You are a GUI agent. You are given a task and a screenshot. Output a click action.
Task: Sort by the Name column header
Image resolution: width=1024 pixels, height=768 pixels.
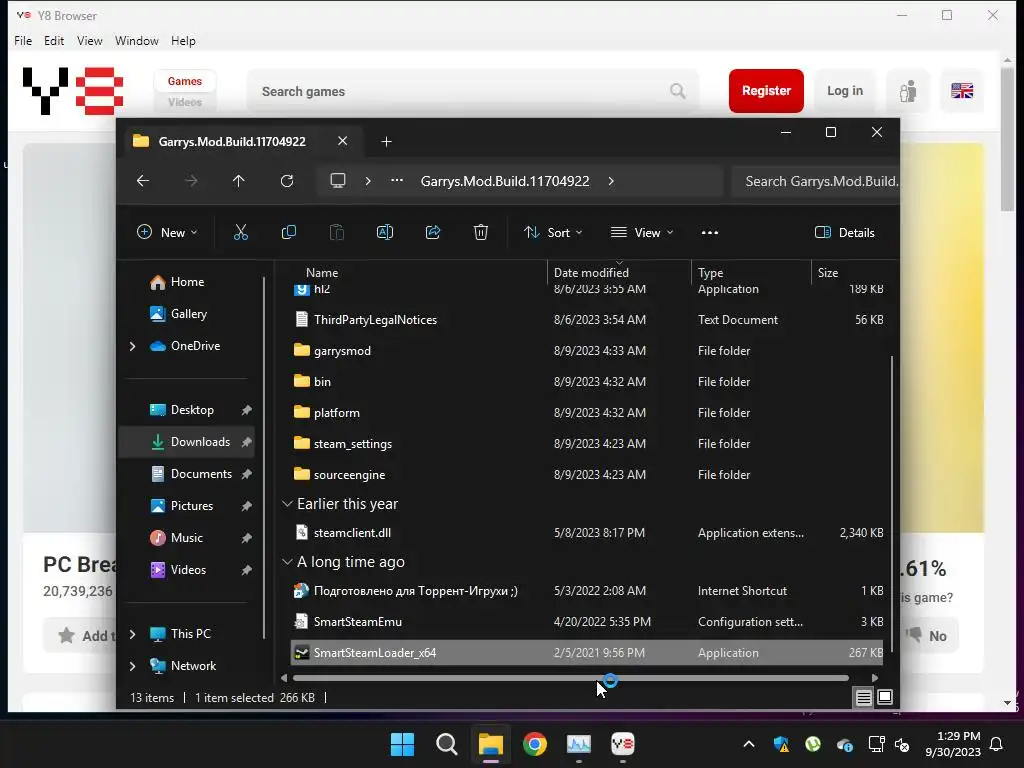coord(322,272)
